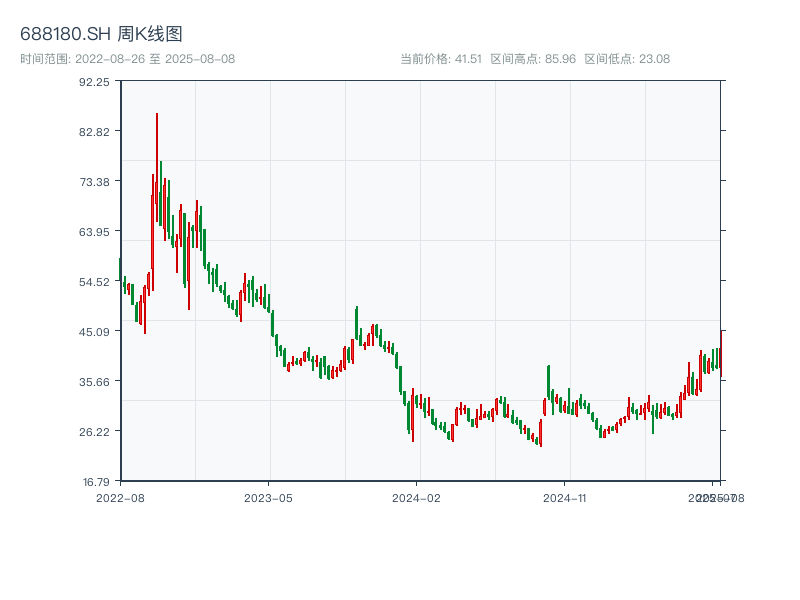Click the last red candlestick at the chart's right edge

click(721, 354)
